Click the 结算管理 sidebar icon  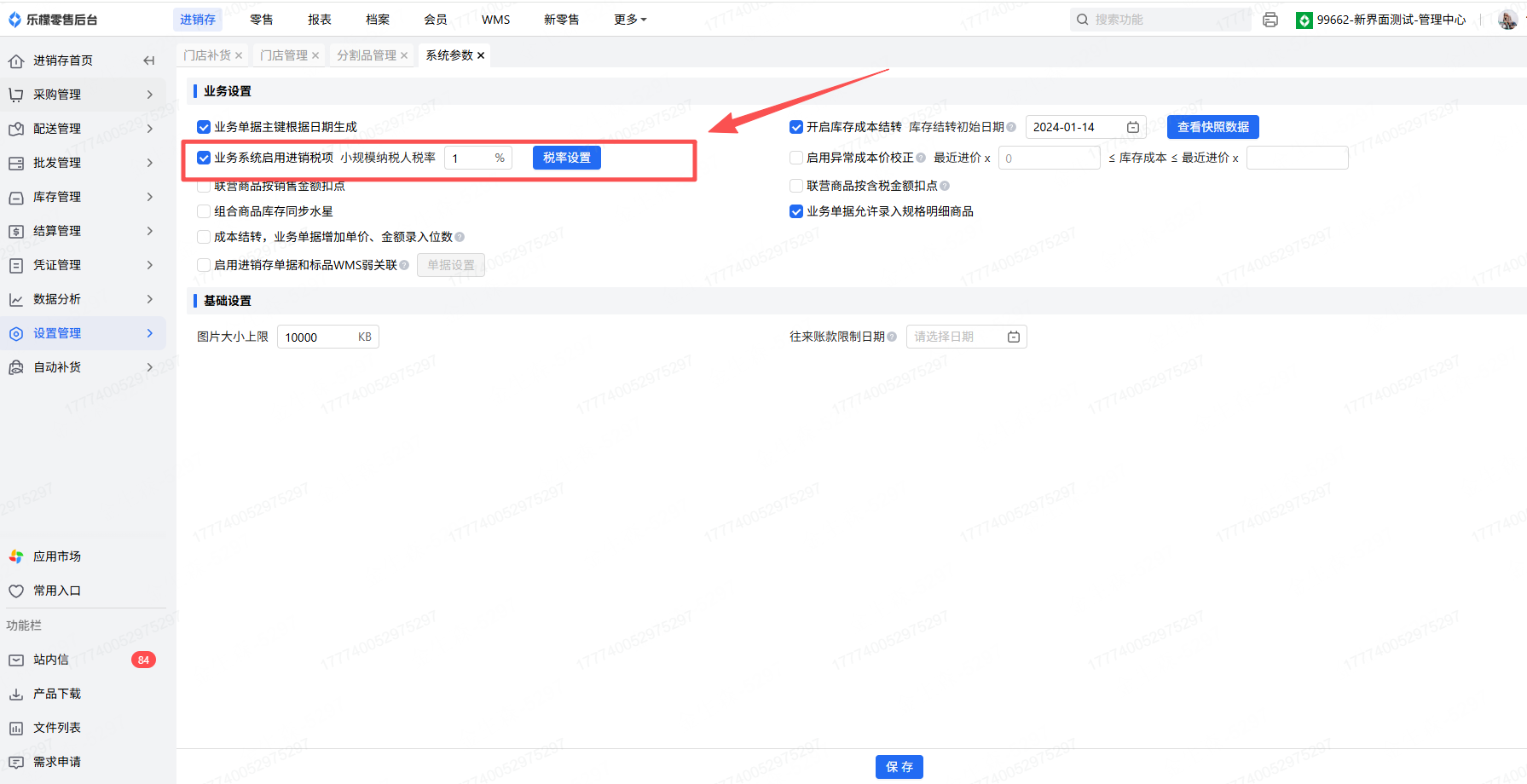coord(16,231)
